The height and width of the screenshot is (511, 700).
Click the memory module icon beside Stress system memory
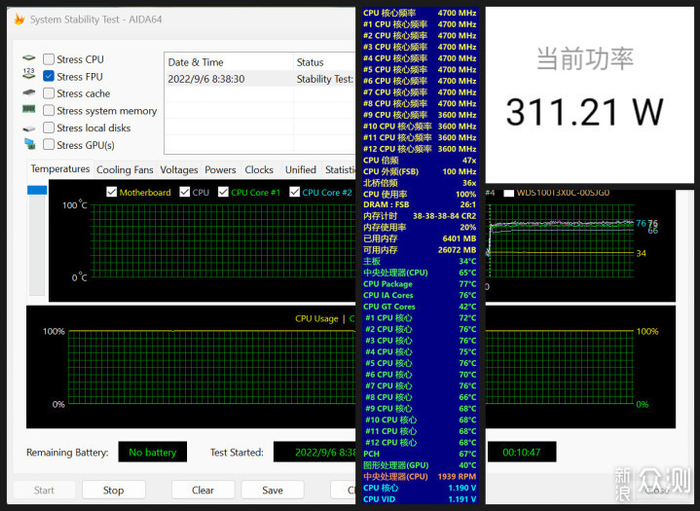point(29,109)
